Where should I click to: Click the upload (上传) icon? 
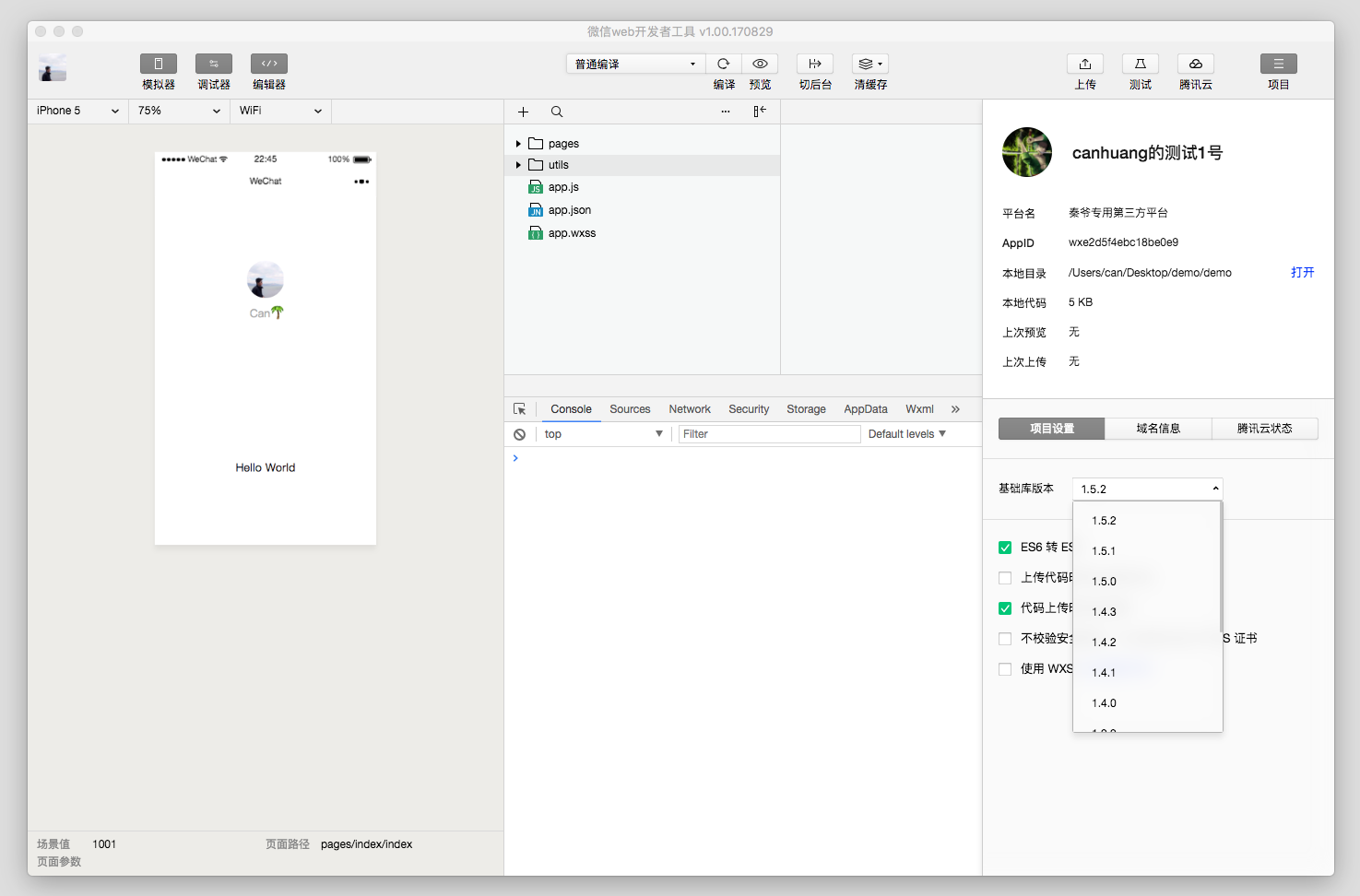[x=1084, y=64]
